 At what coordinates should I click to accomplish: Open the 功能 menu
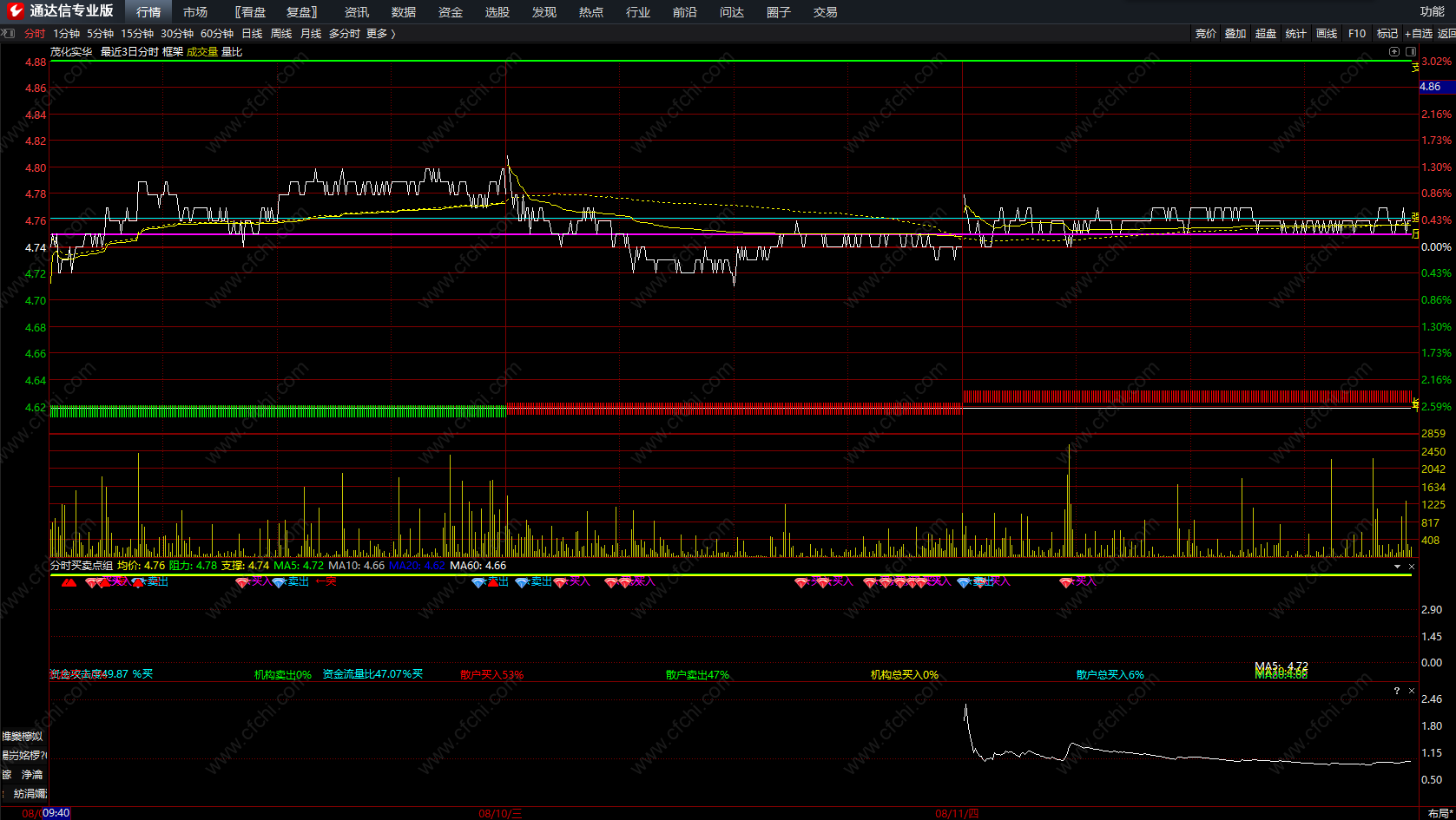tap(1433, 12)
